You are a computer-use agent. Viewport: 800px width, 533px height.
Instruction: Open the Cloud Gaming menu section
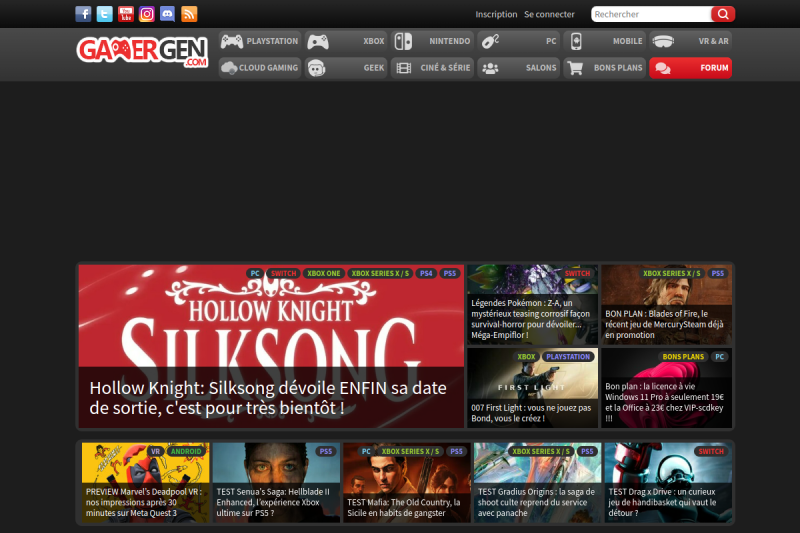(260, 68)
